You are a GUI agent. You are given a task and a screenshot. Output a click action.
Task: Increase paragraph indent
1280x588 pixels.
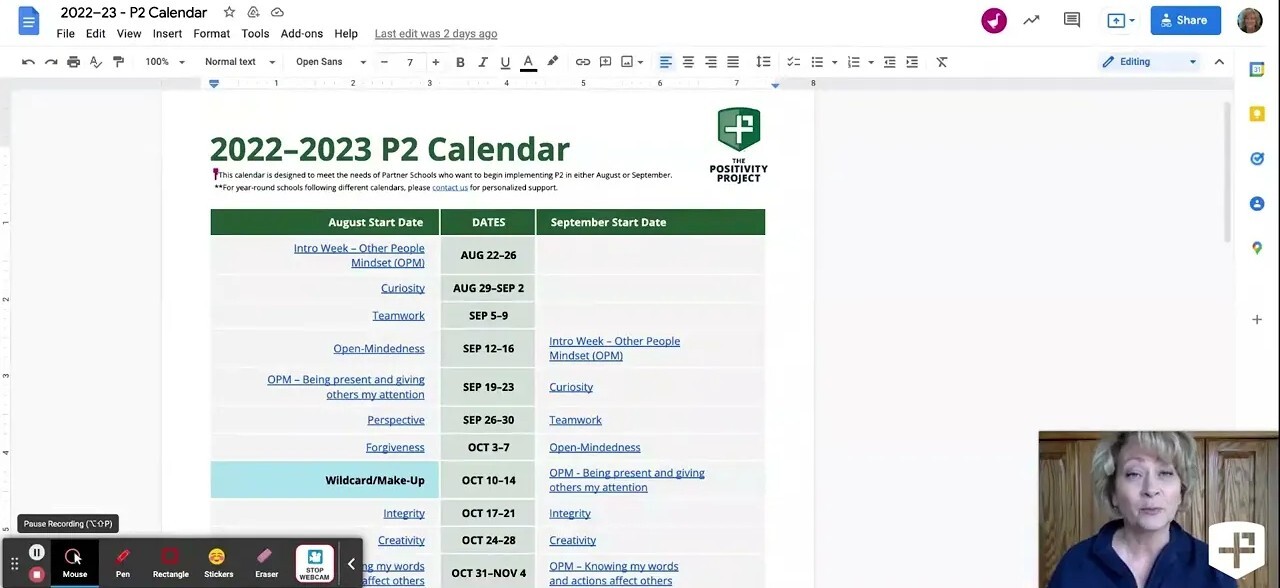click(912, 62)
